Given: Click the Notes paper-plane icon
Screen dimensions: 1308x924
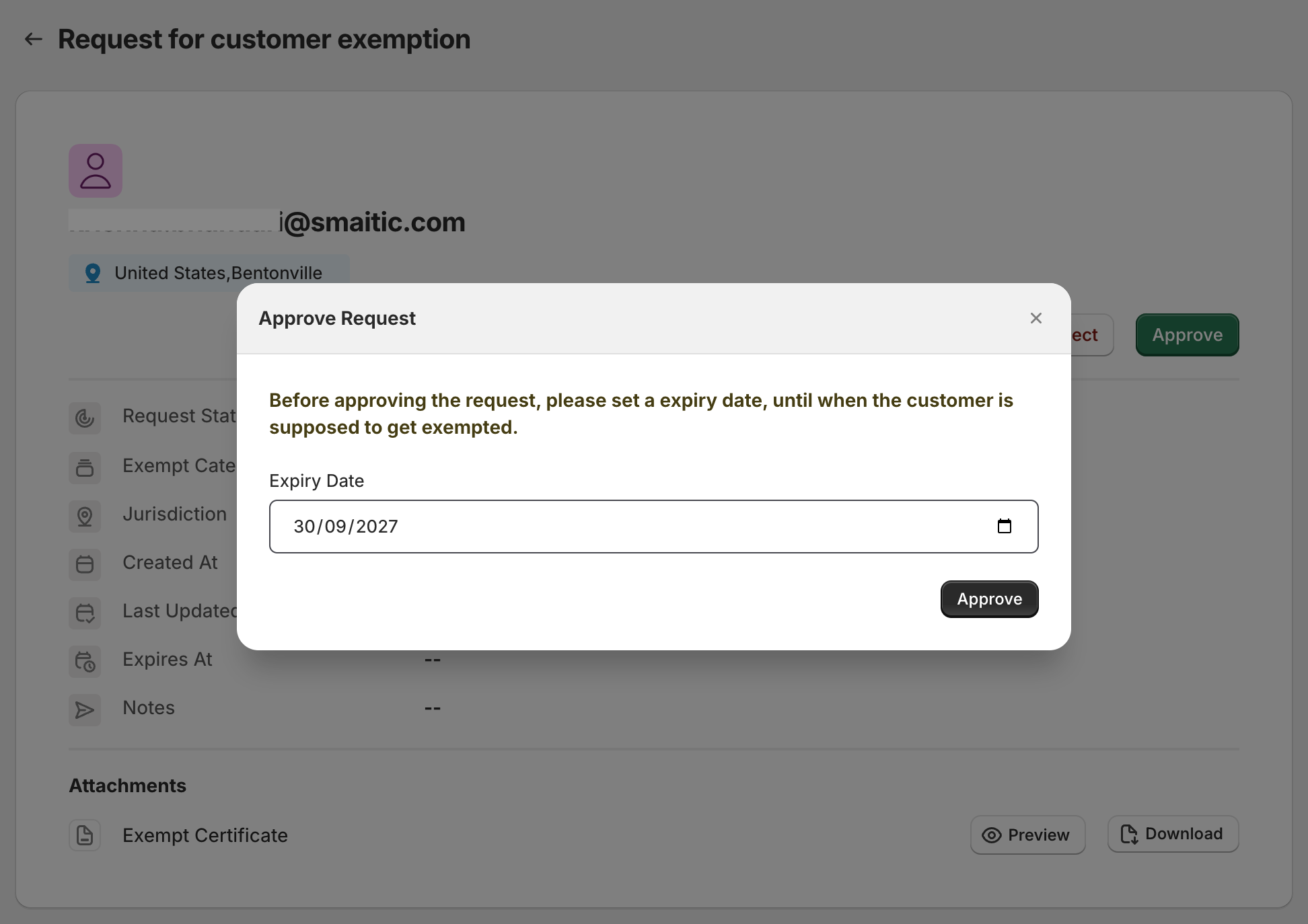Looking at the screenshot, I should [x=85, y=710].
